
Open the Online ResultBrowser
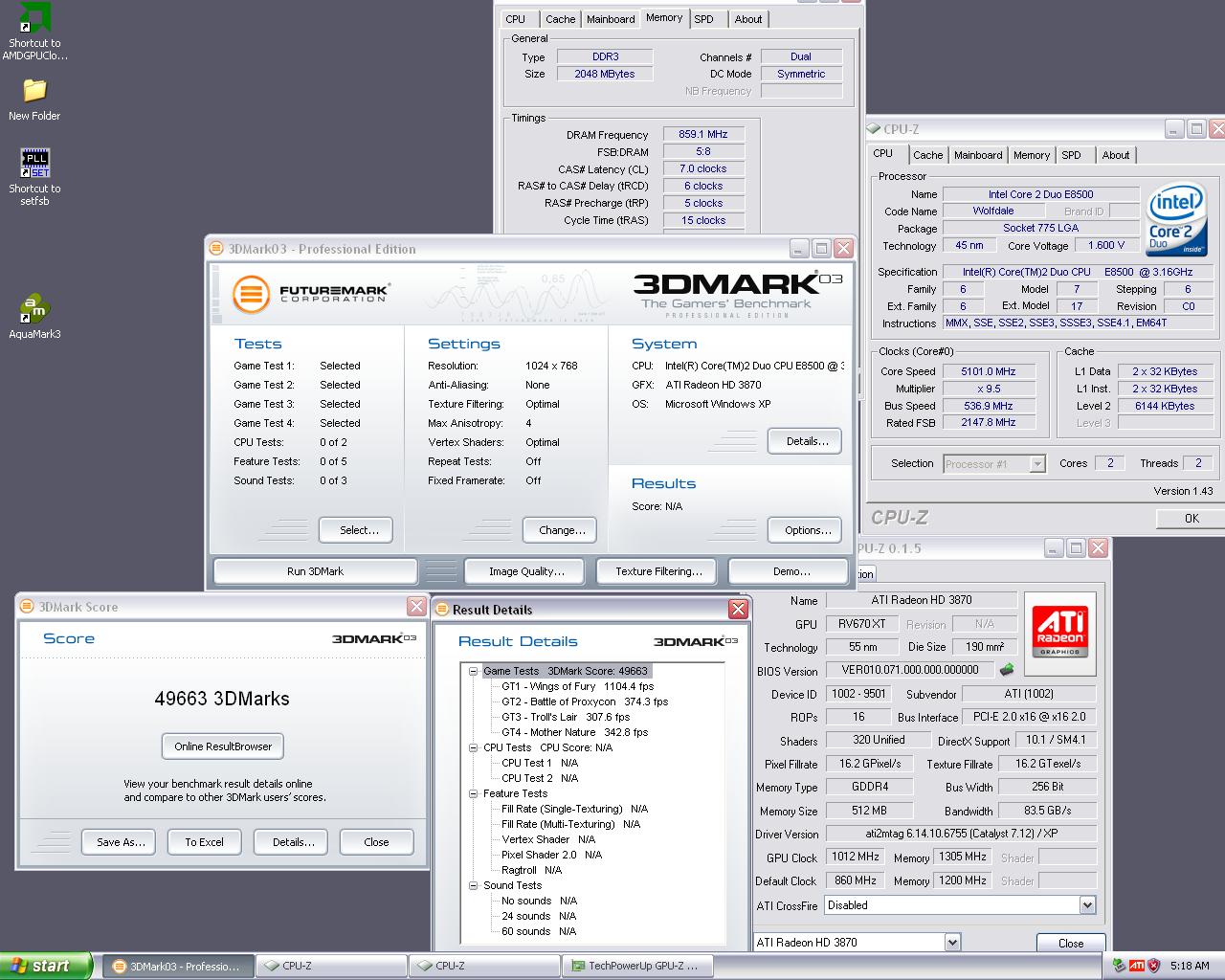(223, 746)
